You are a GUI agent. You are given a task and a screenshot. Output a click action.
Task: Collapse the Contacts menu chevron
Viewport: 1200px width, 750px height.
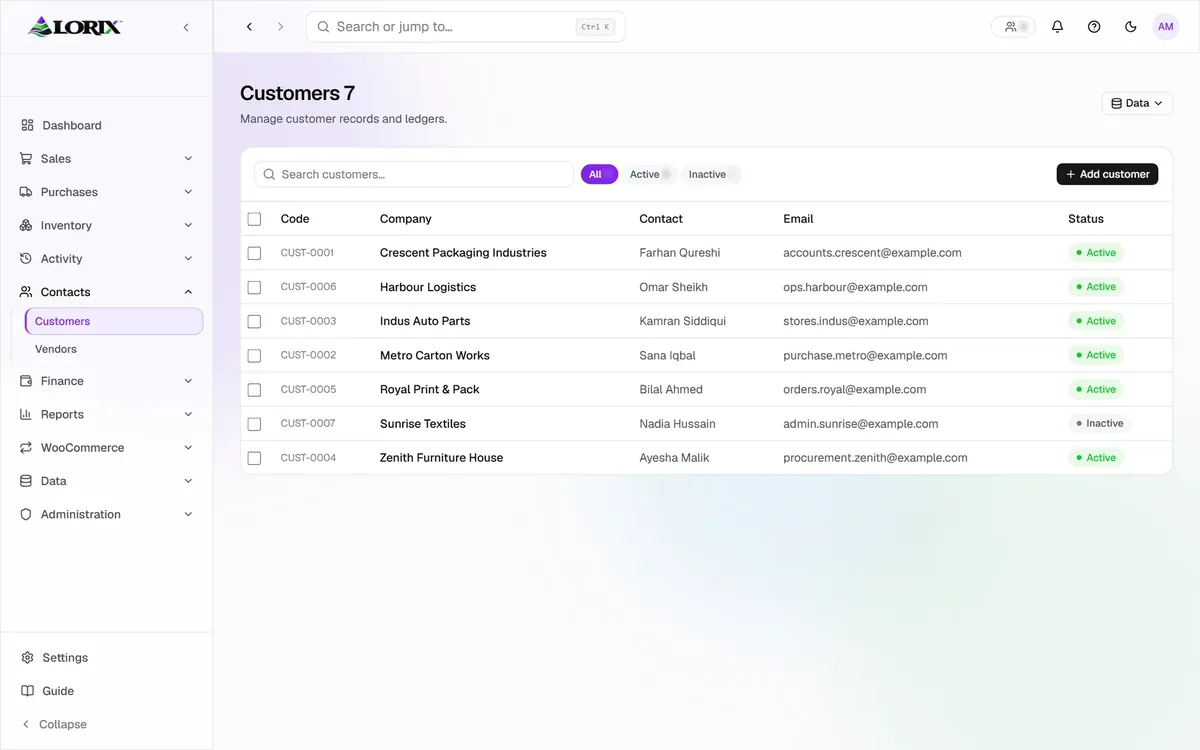188,292
